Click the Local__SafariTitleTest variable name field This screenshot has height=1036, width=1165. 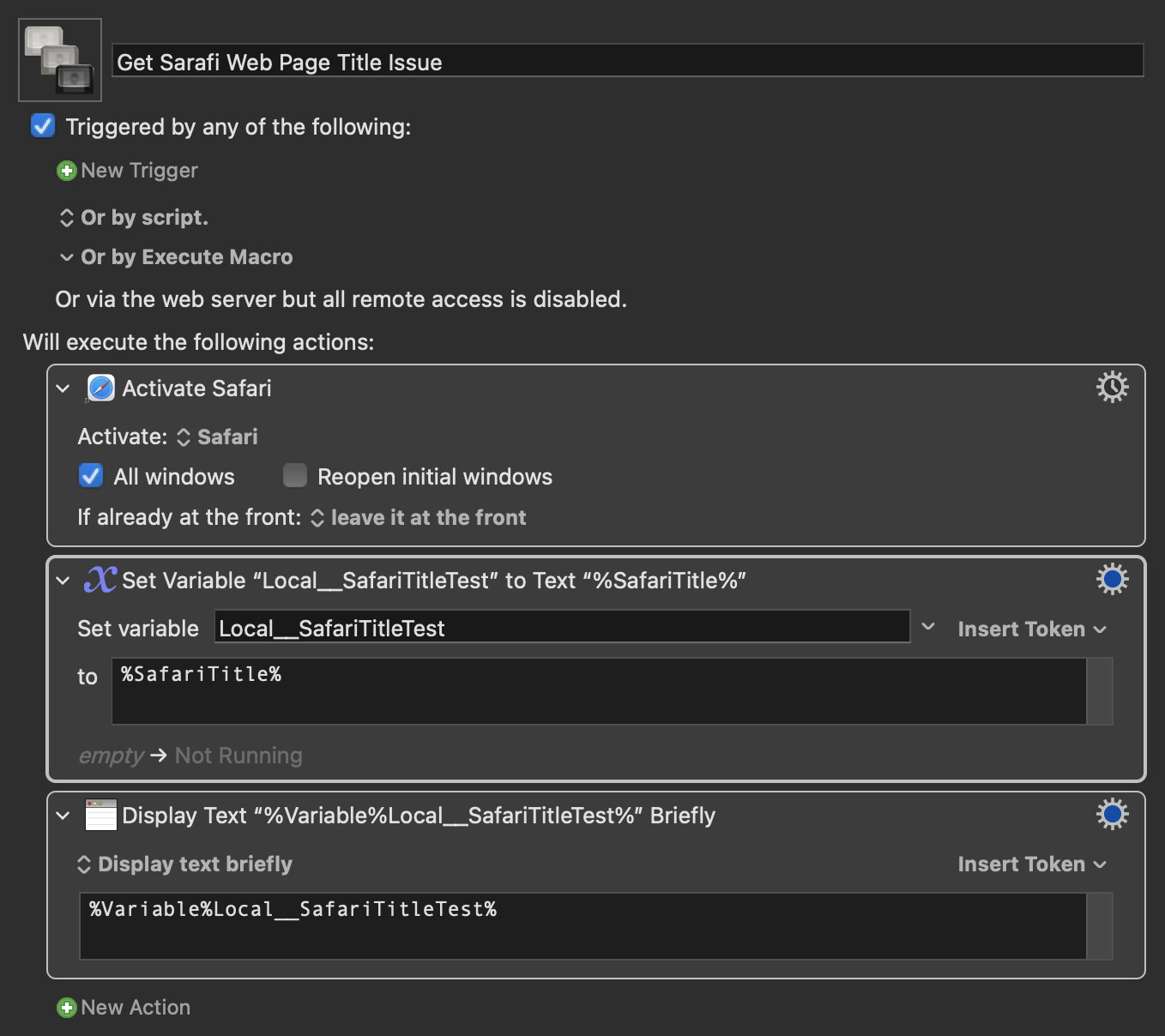coord(562,627)
